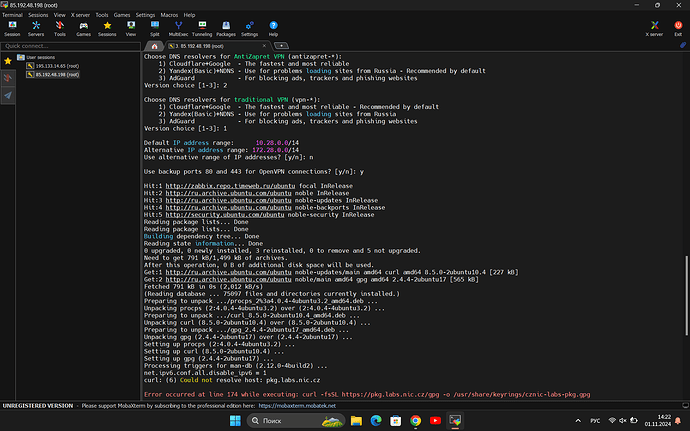Open Google Chrome from taskbar
This screenshot has width=690, height=431.
coord(415,421)
